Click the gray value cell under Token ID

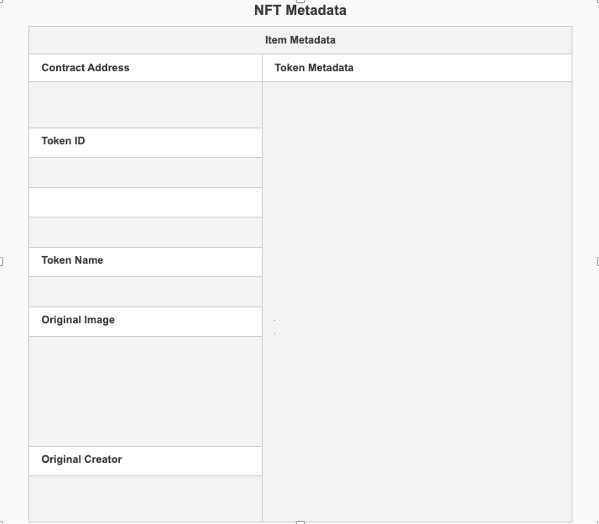click(146, 173)
